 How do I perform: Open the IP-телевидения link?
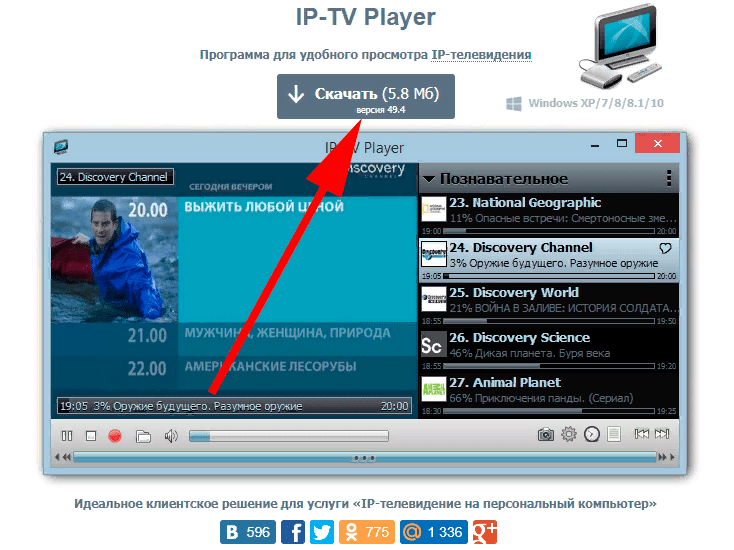point(481,55)
